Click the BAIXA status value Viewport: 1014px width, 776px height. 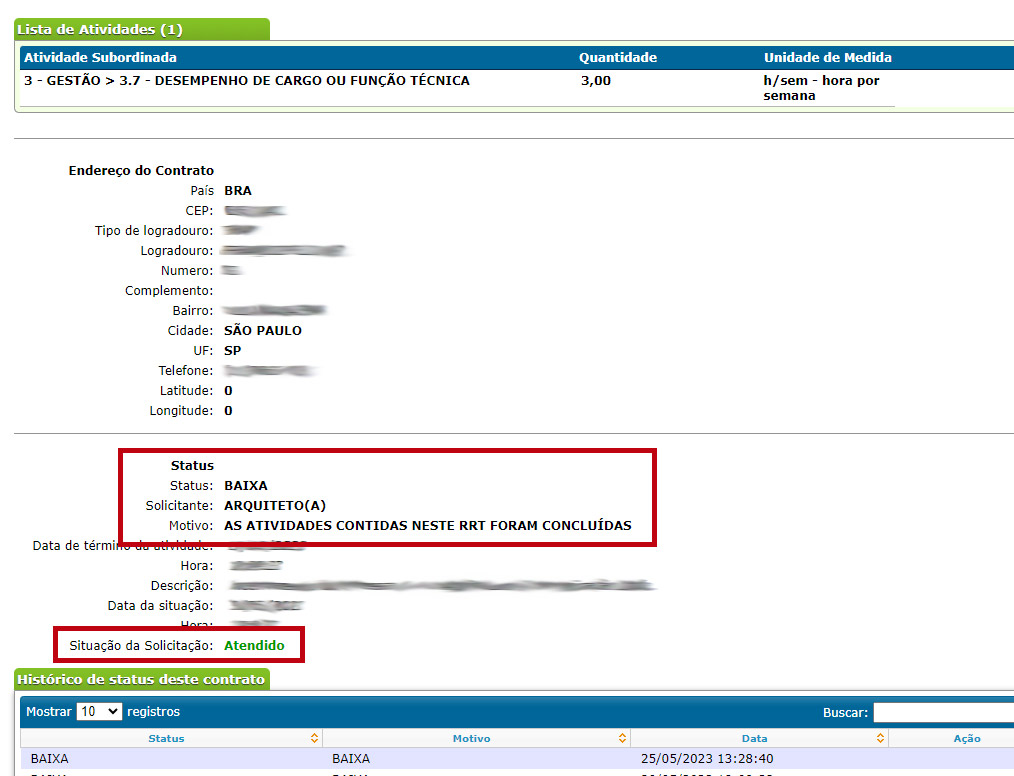pos(246,486)
